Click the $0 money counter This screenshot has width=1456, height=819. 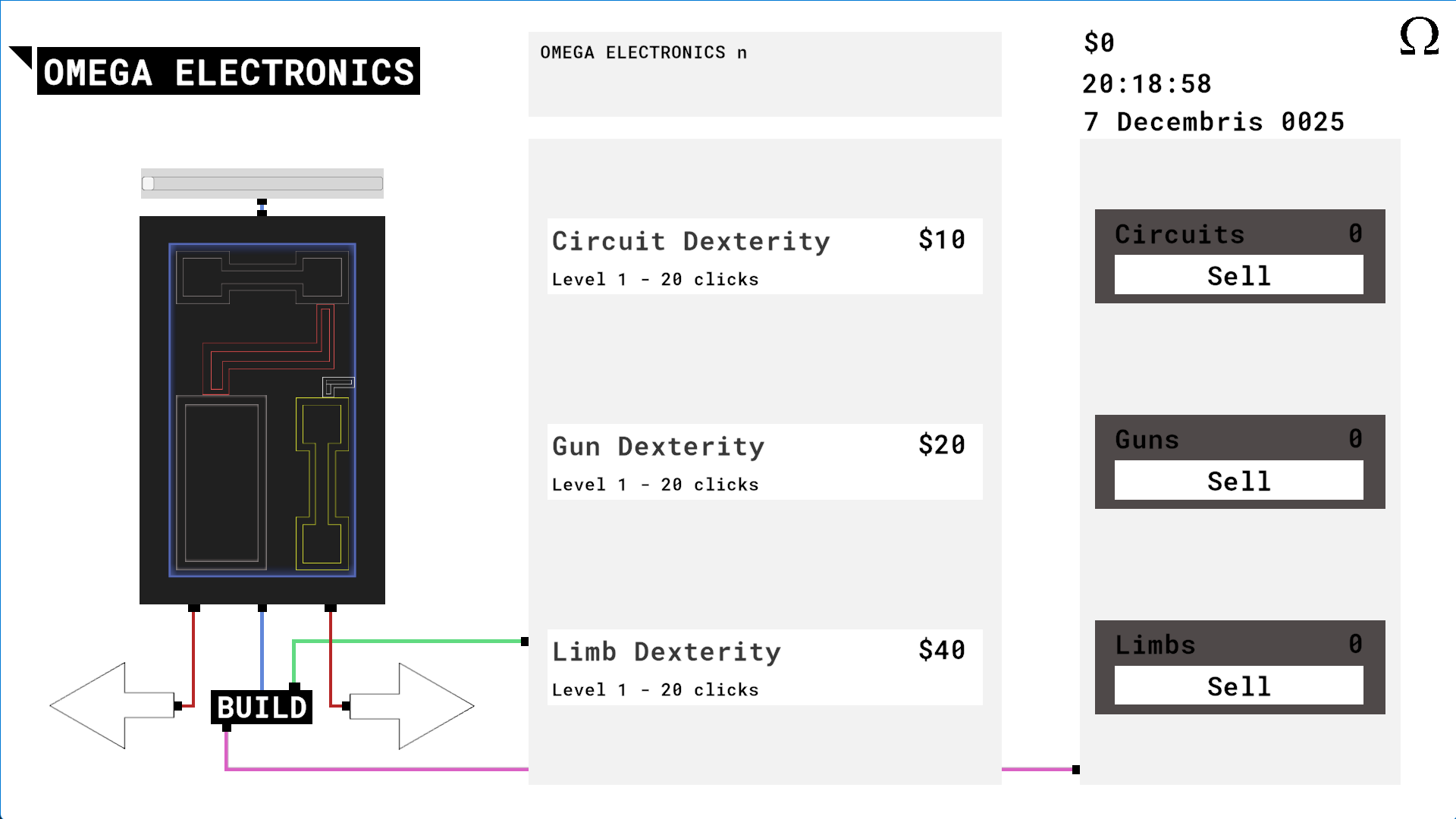(1099, 43)
